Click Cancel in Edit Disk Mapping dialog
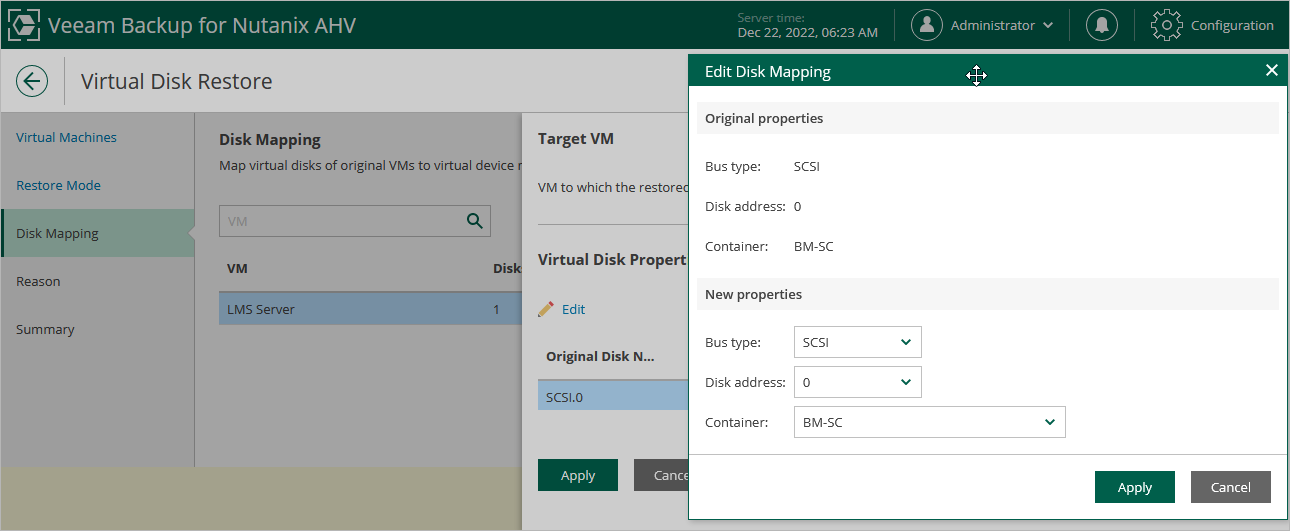1290x531 pixels. (1230, 487)
